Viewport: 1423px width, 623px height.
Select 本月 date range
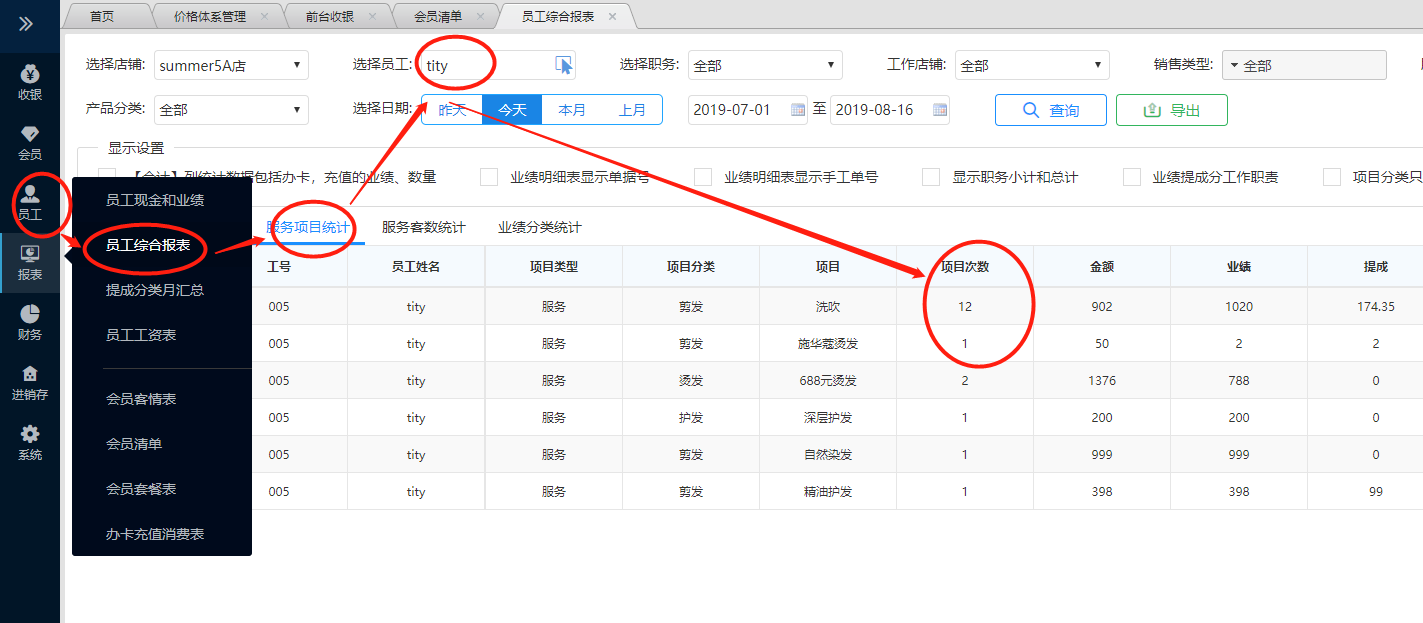coord(572,110)
